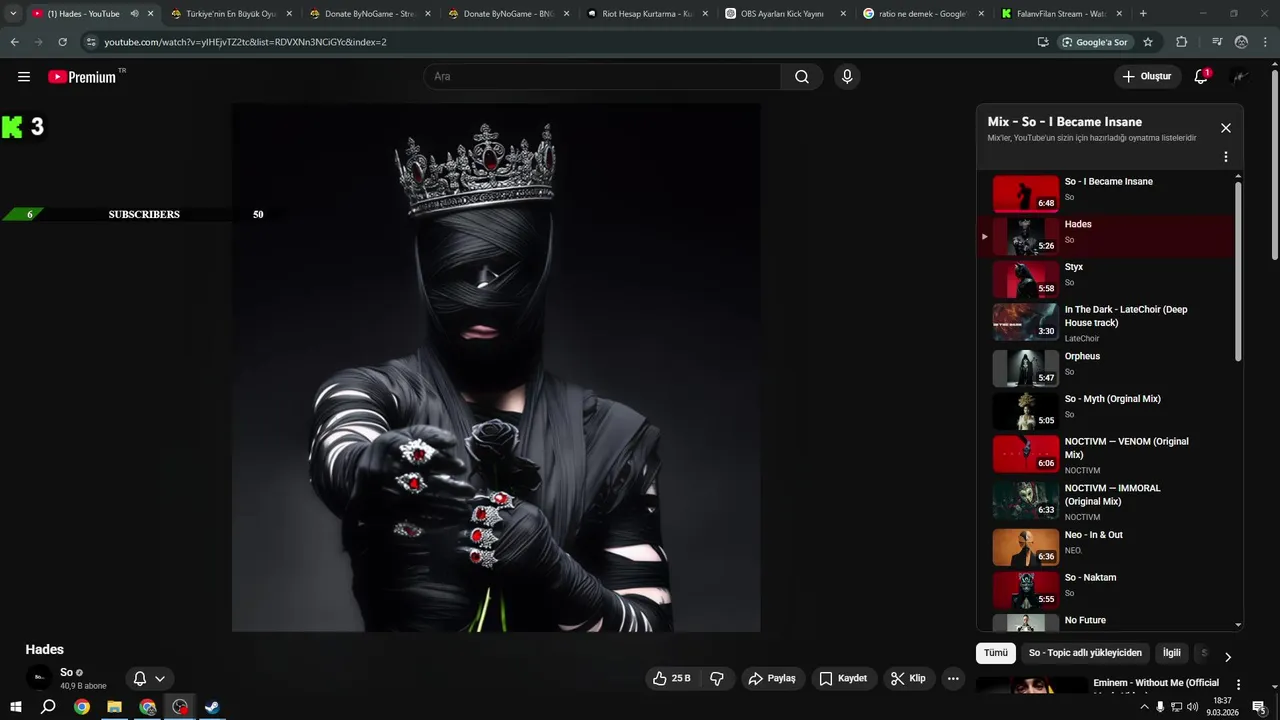Switch to FalanvFilan Stream tab
This screenshot has height=720, width=1280.
(1063, 14)
